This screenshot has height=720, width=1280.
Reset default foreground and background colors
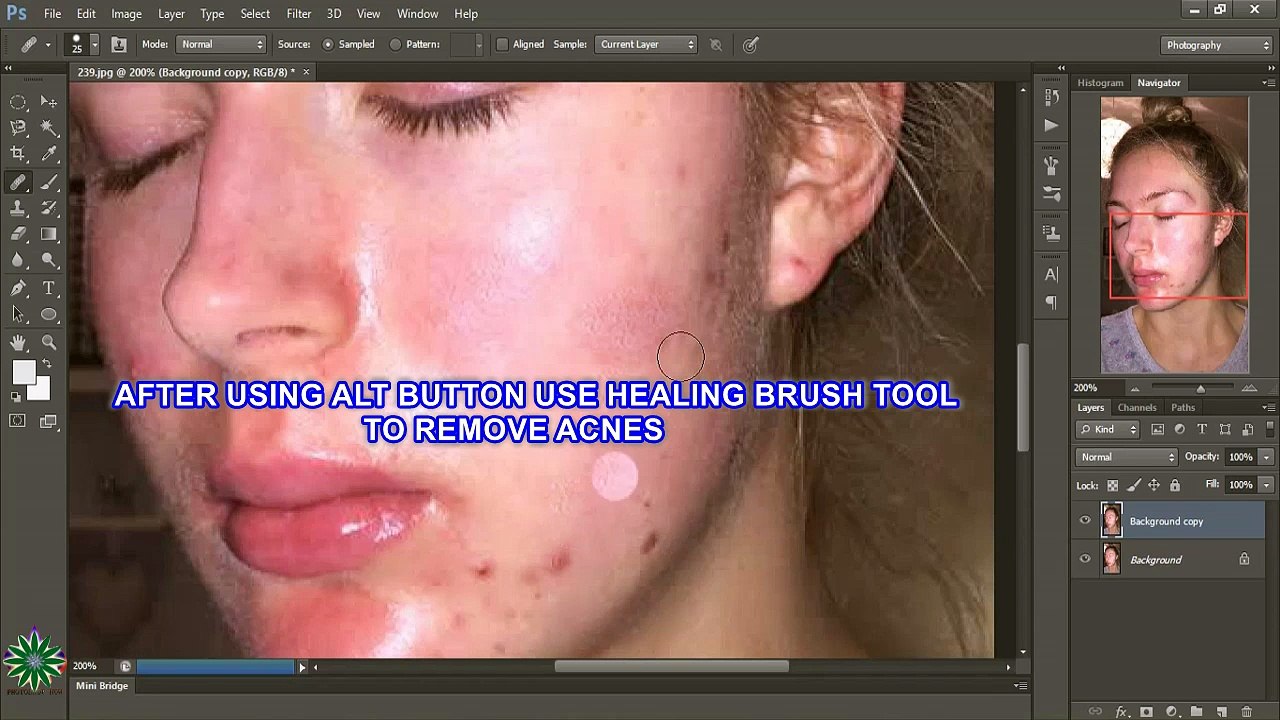click(x=16, y=397)
